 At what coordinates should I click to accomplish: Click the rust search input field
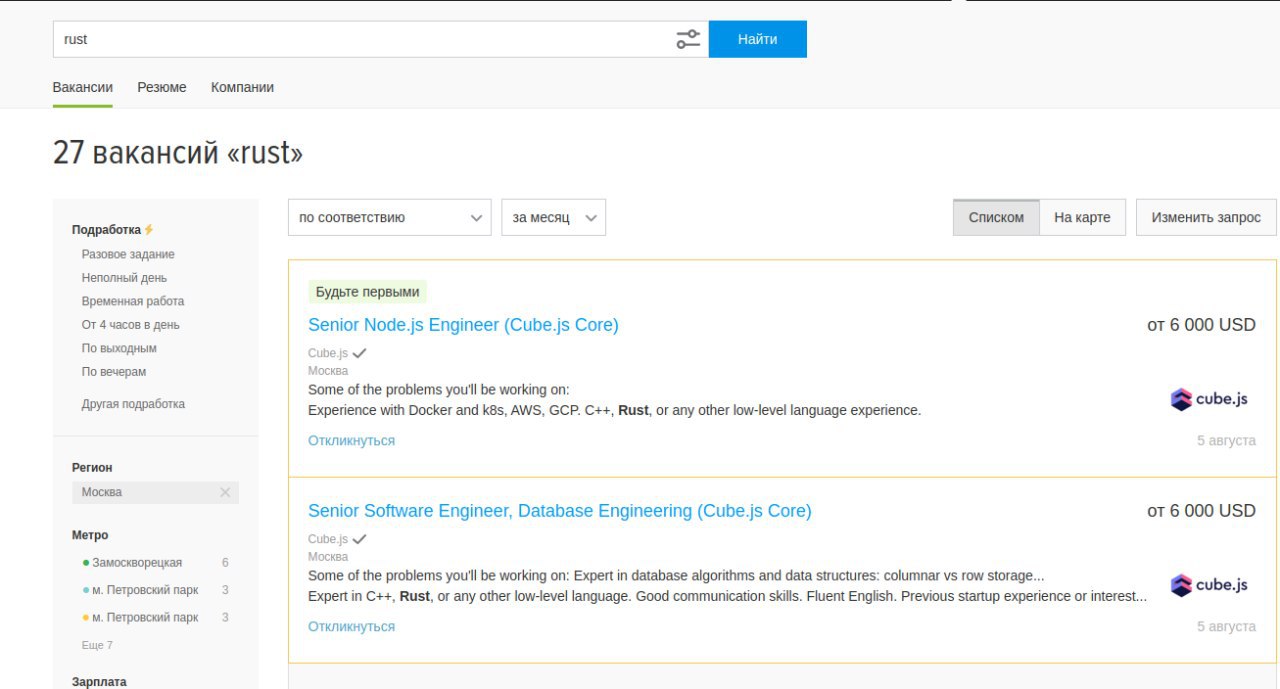pyautogui.click(x=360, y=39)
